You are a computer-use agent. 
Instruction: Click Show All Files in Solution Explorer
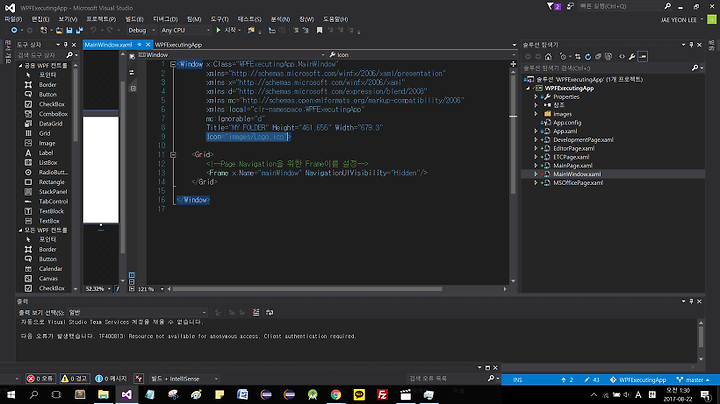point(608,56)
